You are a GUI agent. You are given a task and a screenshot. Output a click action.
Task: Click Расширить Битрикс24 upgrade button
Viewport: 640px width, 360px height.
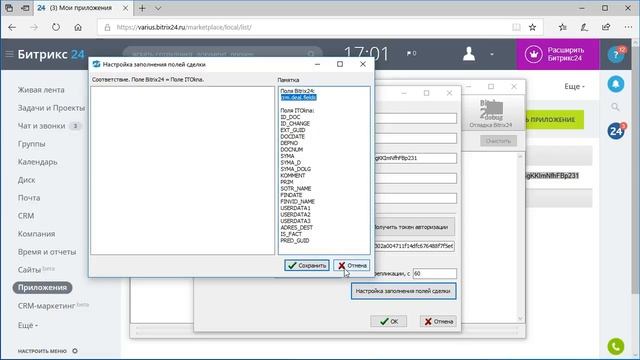point(558,54)
